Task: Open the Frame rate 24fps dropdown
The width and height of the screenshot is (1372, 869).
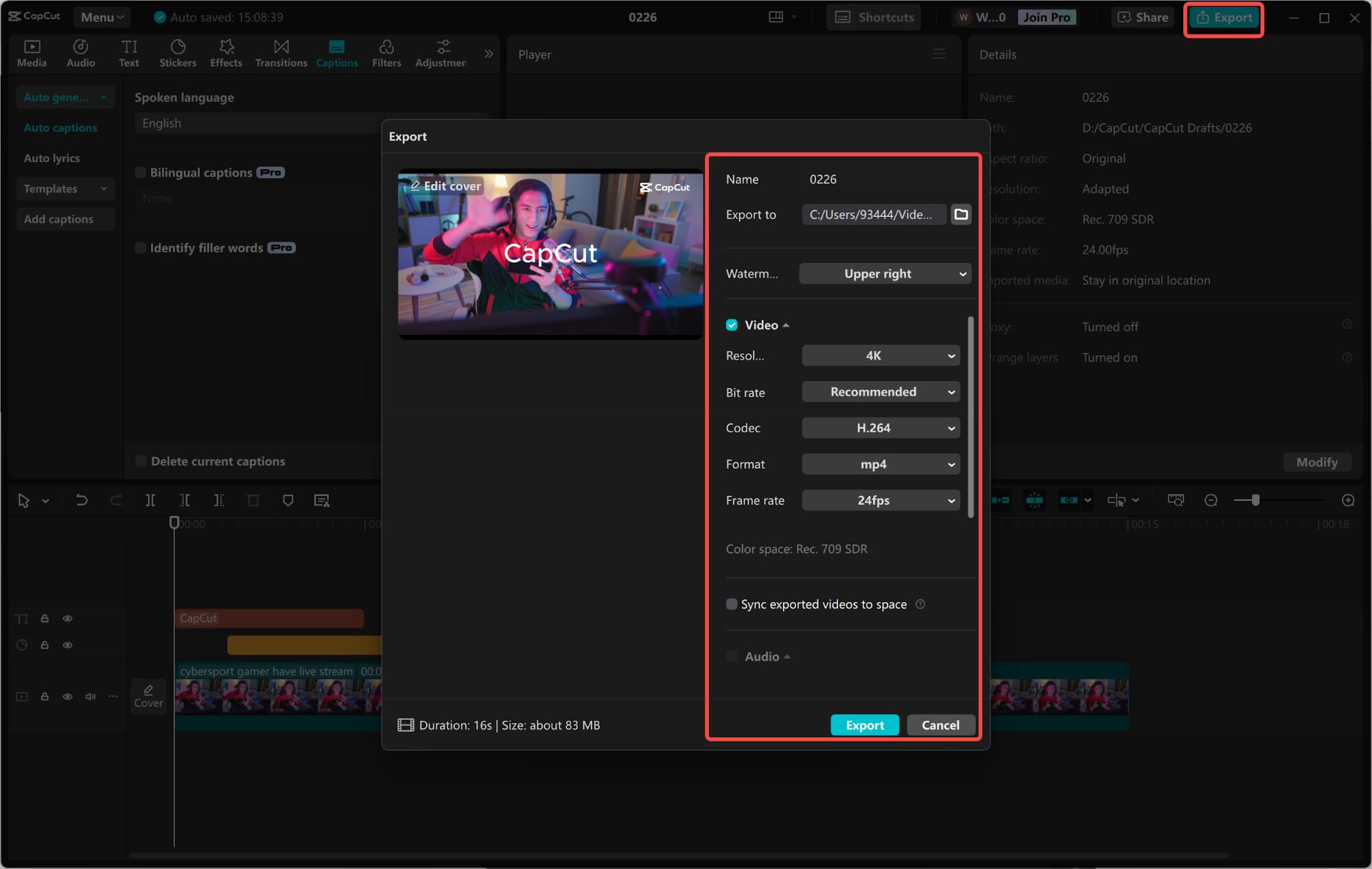Action: (x=881, y=500)
